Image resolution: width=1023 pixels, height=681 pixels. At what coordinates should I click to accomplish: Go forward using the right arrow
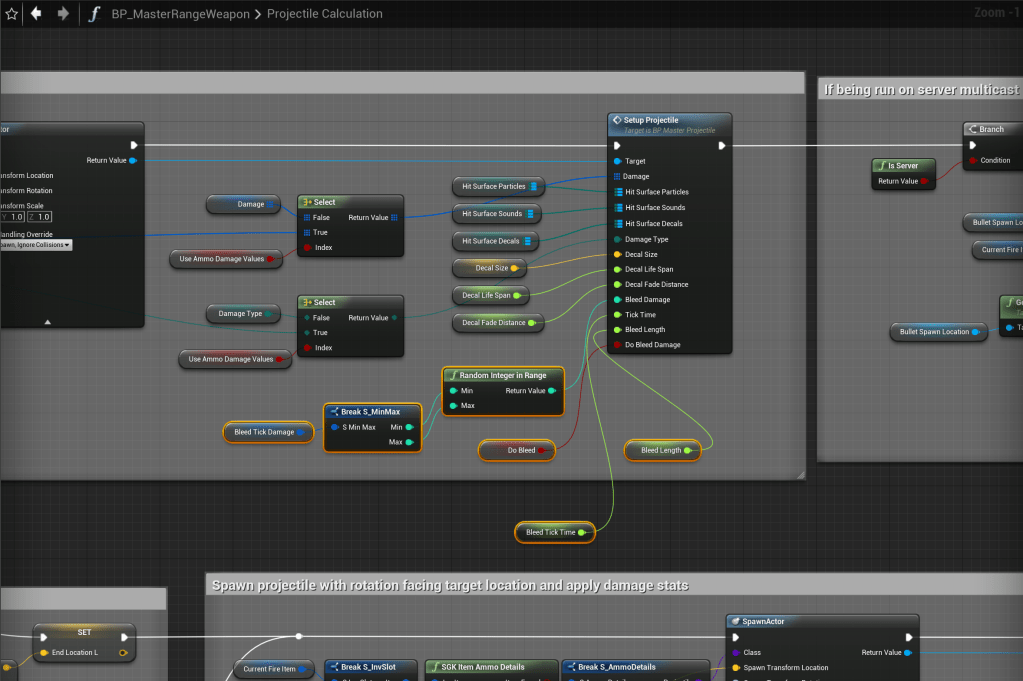63,14
